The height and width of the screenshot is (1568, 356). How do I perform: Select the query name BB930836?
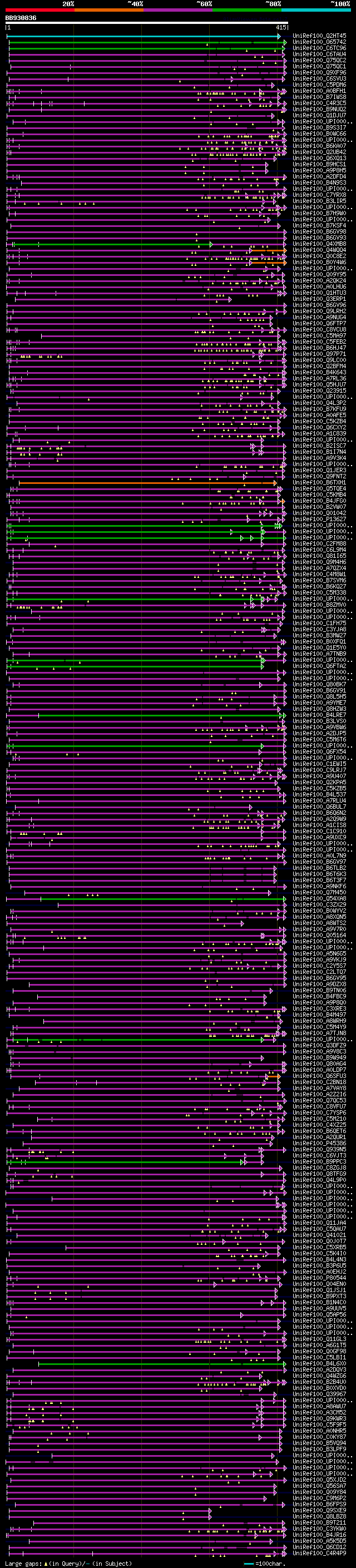pos(21,18)
